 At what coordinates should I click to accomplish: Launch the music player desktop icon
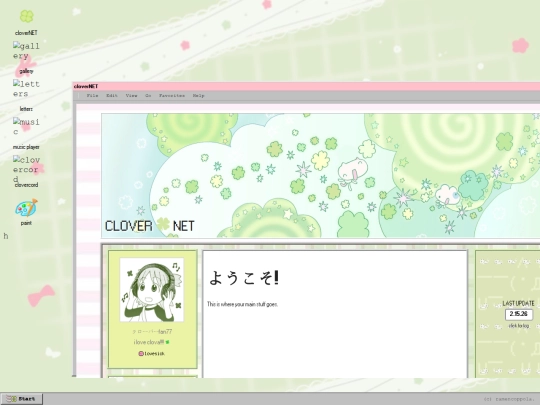tap(26, 127)
